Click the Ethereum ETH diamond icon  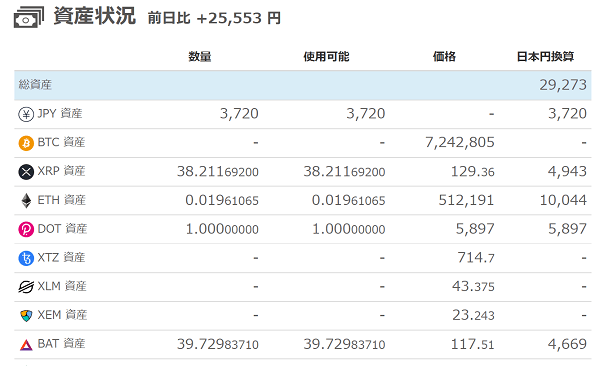[x=26, y=200]
